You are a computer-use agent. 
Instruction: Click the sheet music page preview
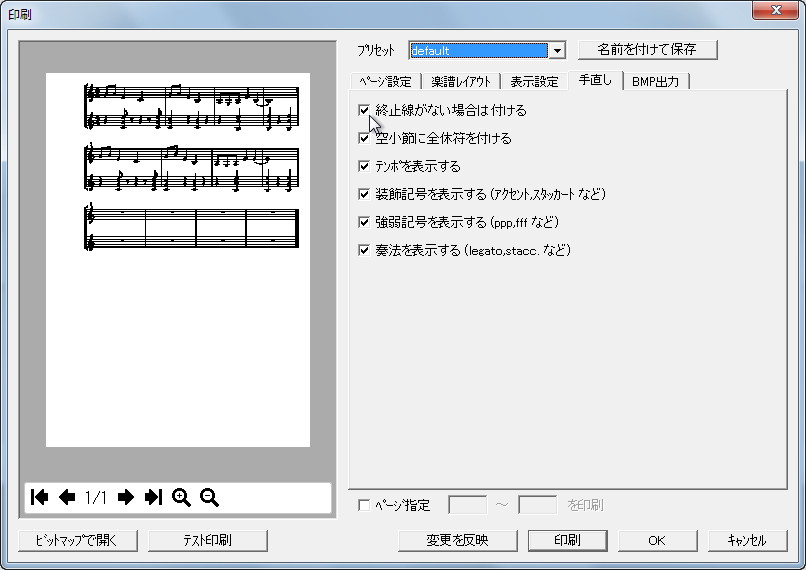tap(178, 260)
